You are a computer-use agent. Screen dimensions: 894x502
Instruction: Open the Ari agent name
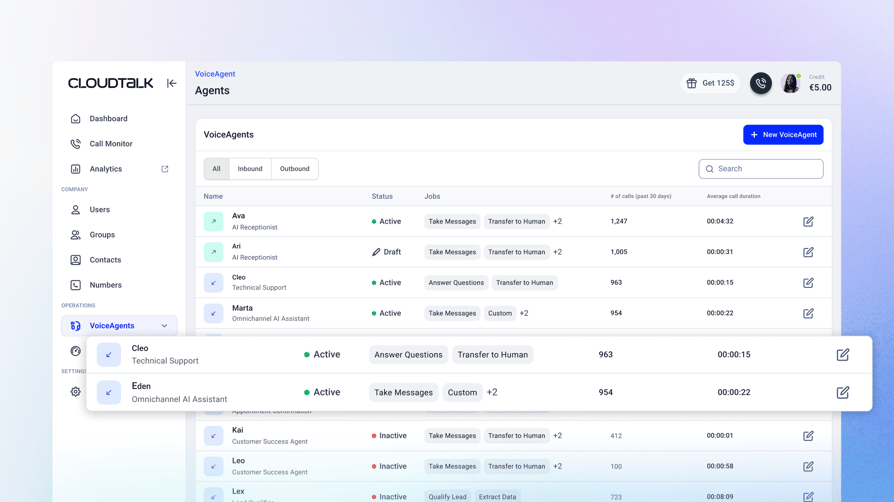236,246
